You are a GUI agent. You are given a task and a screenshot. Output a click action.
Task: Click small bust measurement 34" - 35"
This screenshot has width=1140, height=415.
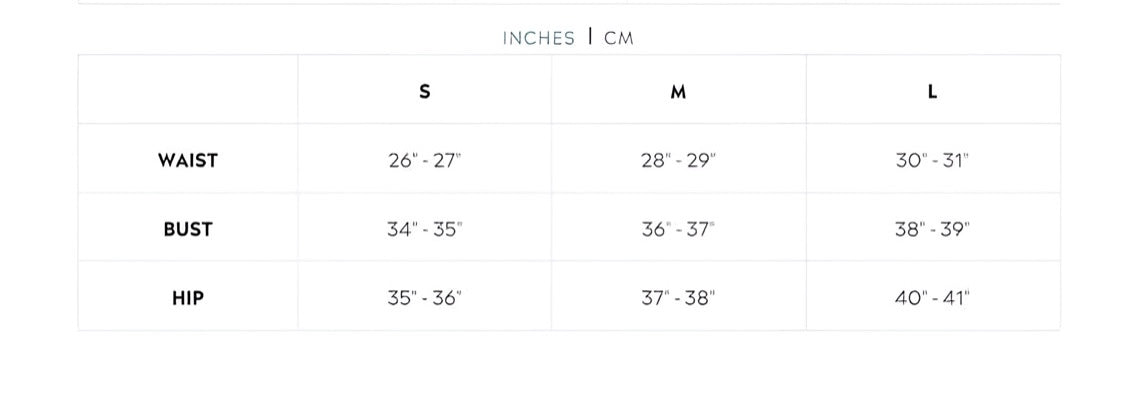[x=425, y=229]
